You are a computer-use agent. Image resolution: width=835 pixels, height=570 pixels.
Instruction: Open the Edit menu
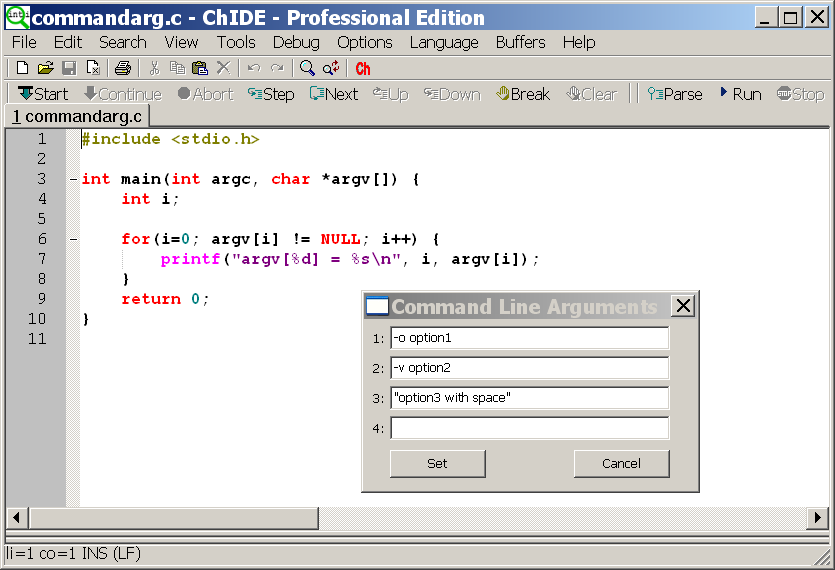(x=68, y=42)
